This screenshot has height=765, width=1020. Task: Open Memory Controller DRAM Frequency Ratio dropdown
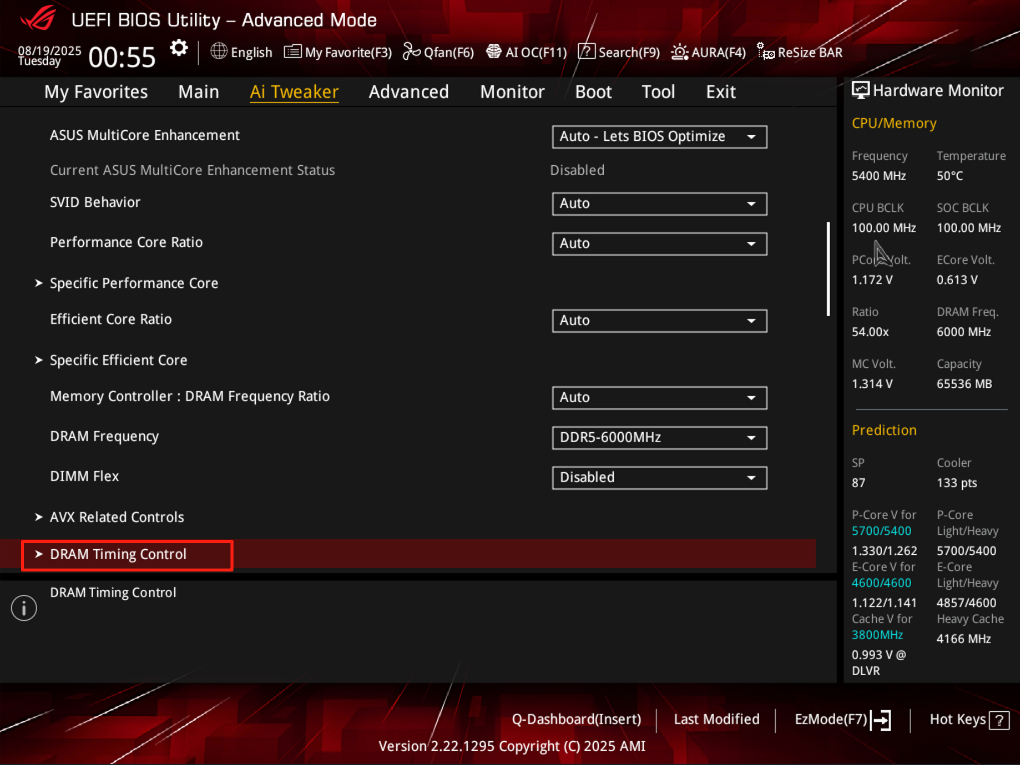(660, 397)
